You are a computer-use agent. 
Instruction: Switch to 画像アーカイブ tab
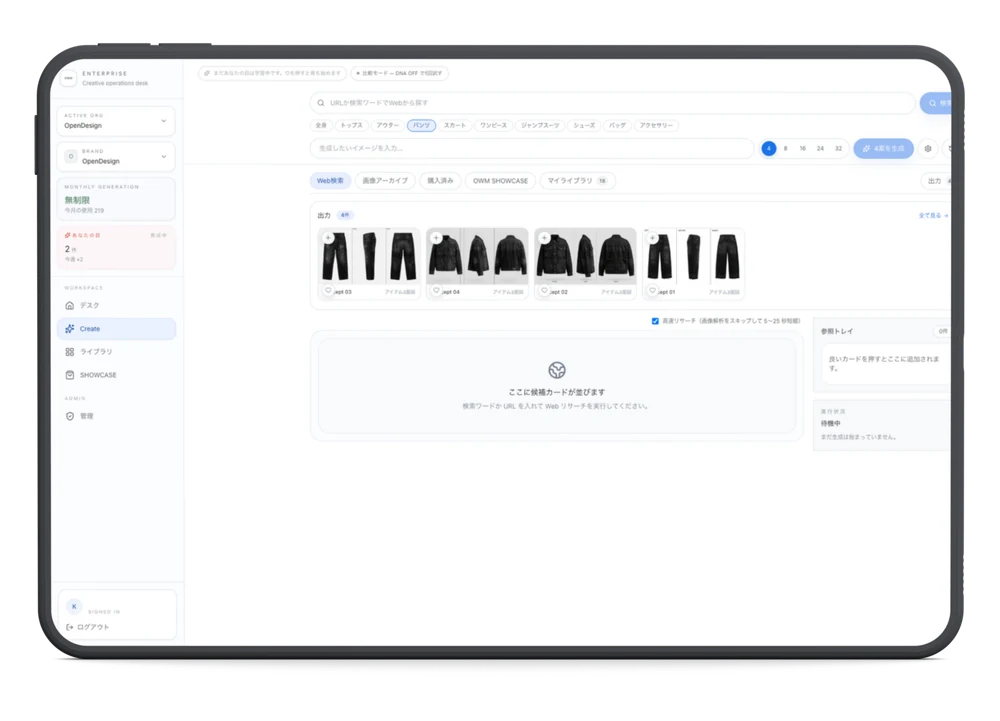pos(385,181)
